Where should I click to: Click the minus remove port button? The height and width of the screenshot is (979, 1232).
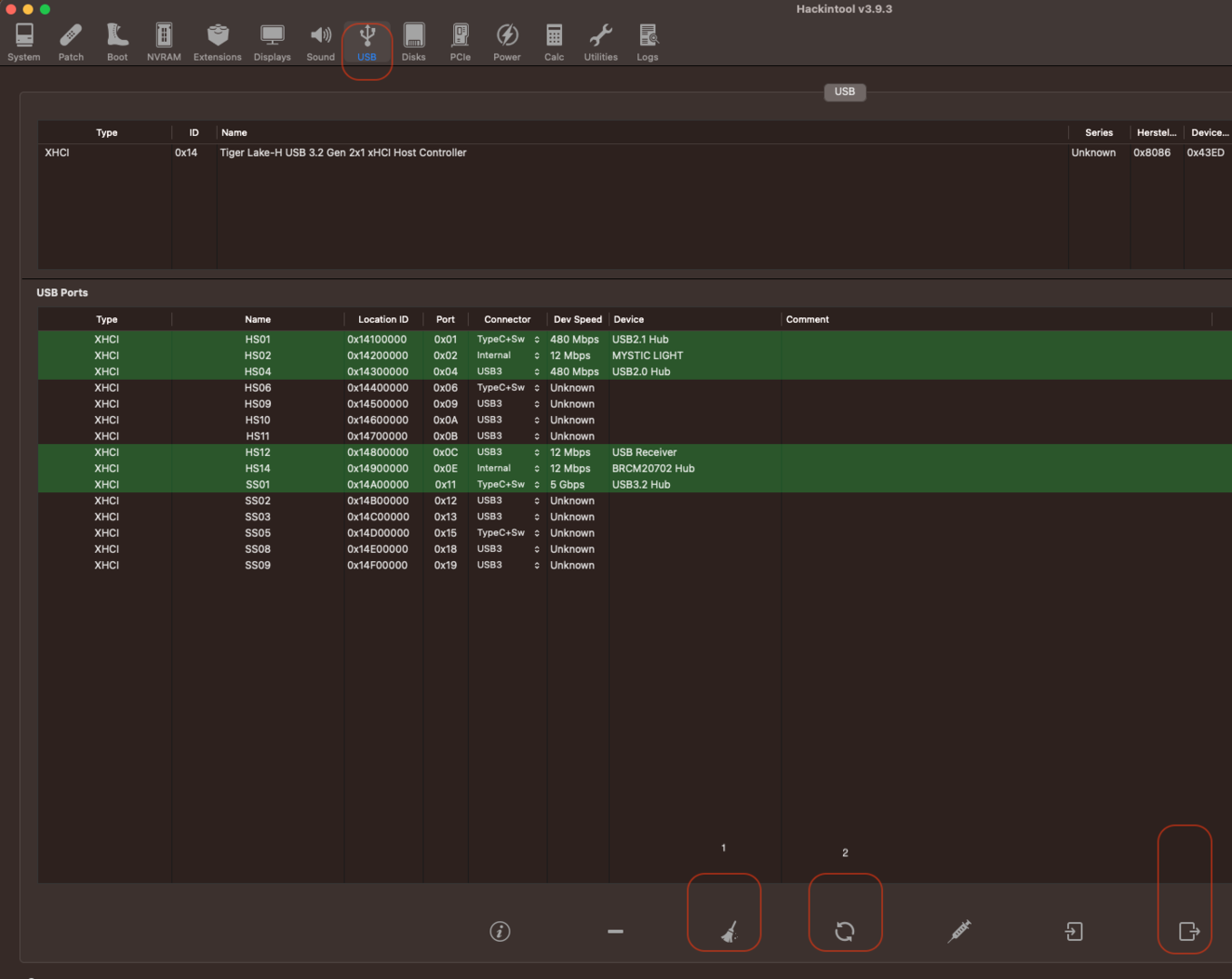click(615, 931)
